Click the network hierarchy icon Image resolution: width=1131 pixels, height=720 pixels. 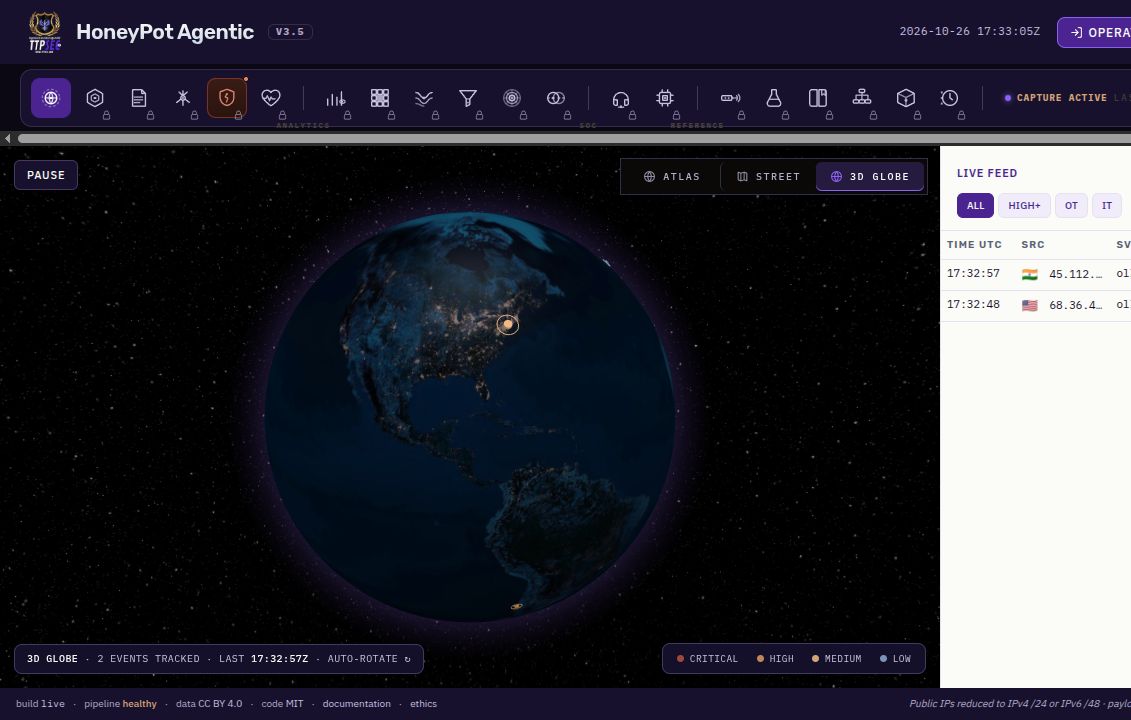pyautogui.click(x=862, y=98)
